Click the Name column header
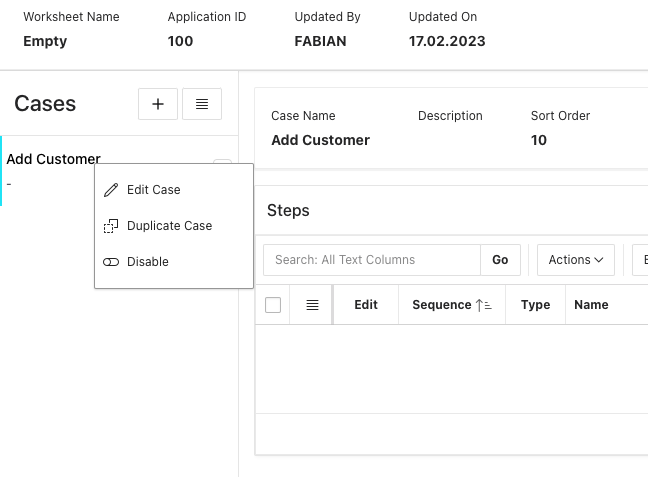Image resolution: width=648 pixels, height=477 pixels. tap(591, 305)
